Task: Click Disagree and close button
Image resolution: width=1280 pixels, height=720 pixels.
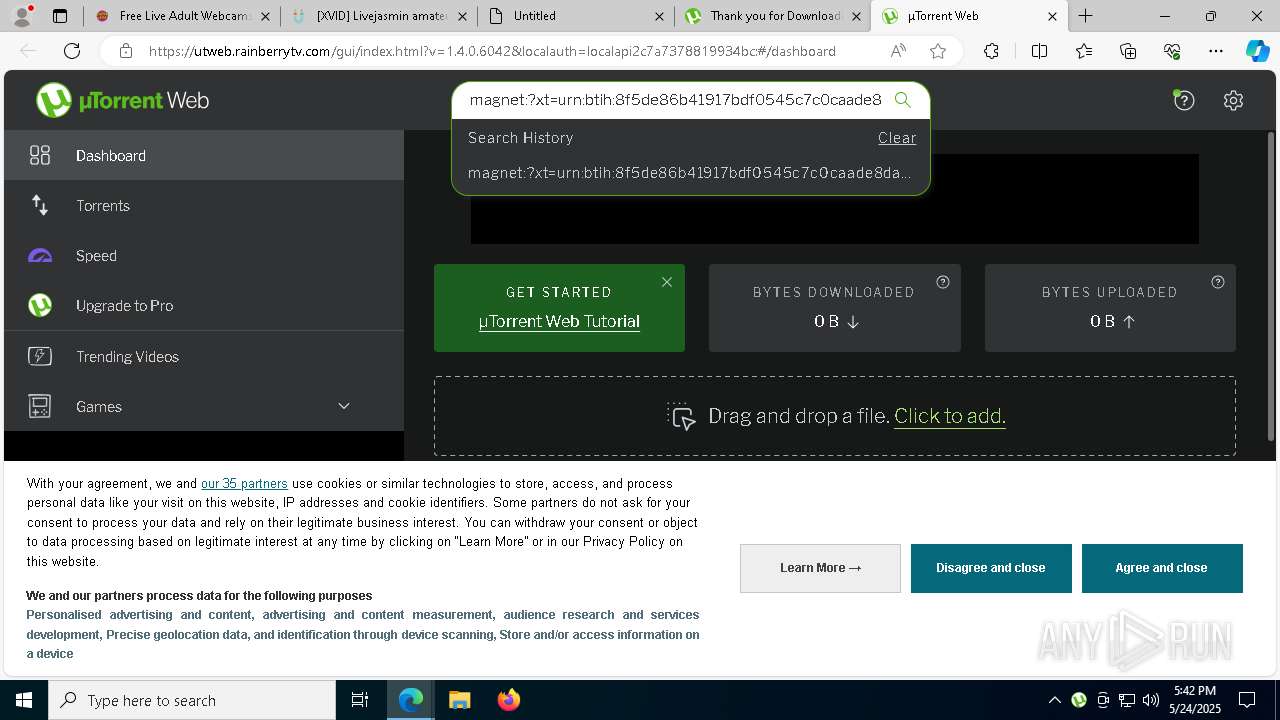Action: coord(991,568)
